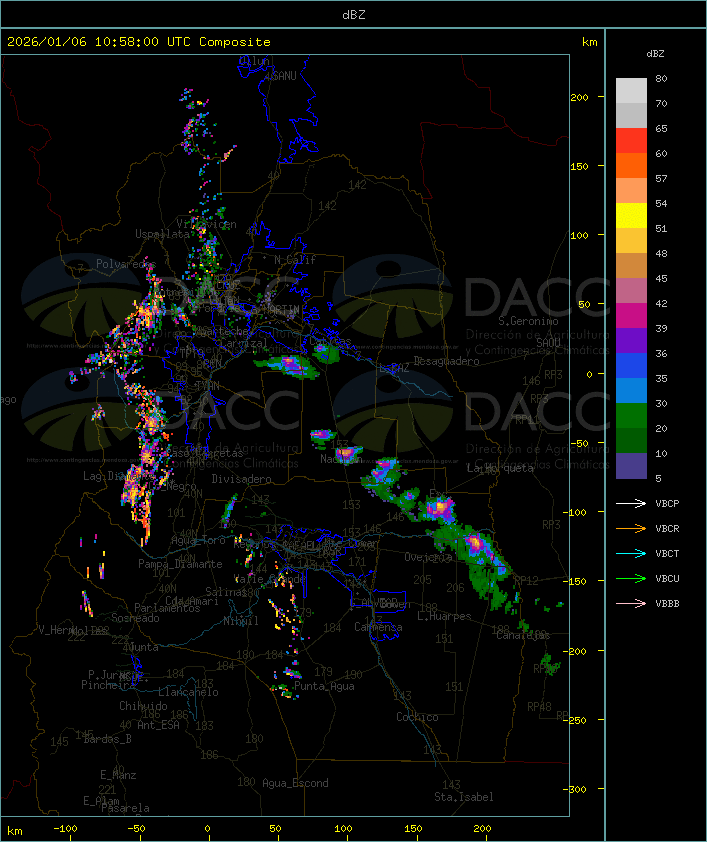The image size is (707, 842).
Task: Pick the dark orange 57-60 dBZ swatch
Action: pos(631,165)
